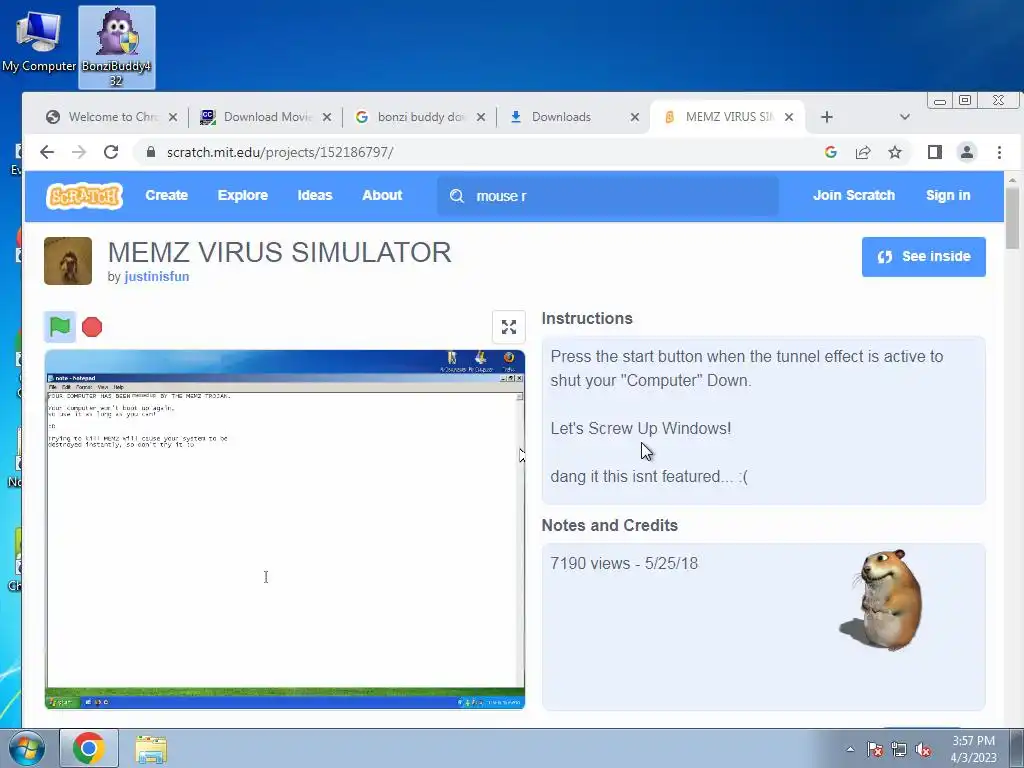The height and width of the screenshot is (768, 1024).
Task: Switch to Download Movie tab
Action: [x=265, y=117]
